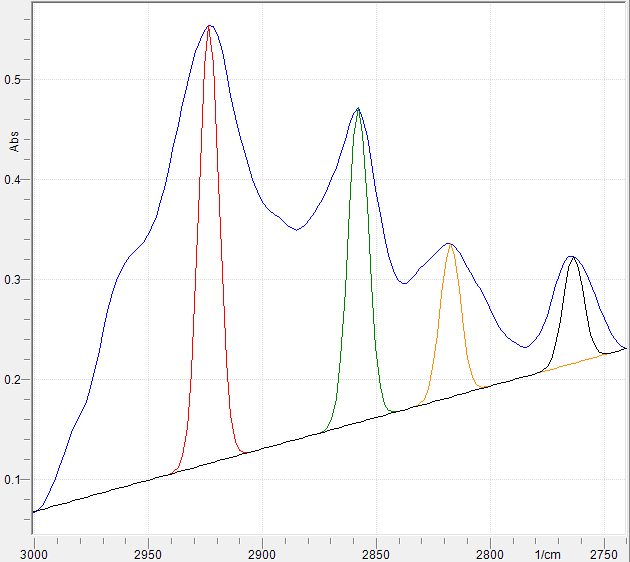The height and width of the screenshot is (562, 630).
Task: Click the blue curve shoulder near 2960
Action: [132, 255]
